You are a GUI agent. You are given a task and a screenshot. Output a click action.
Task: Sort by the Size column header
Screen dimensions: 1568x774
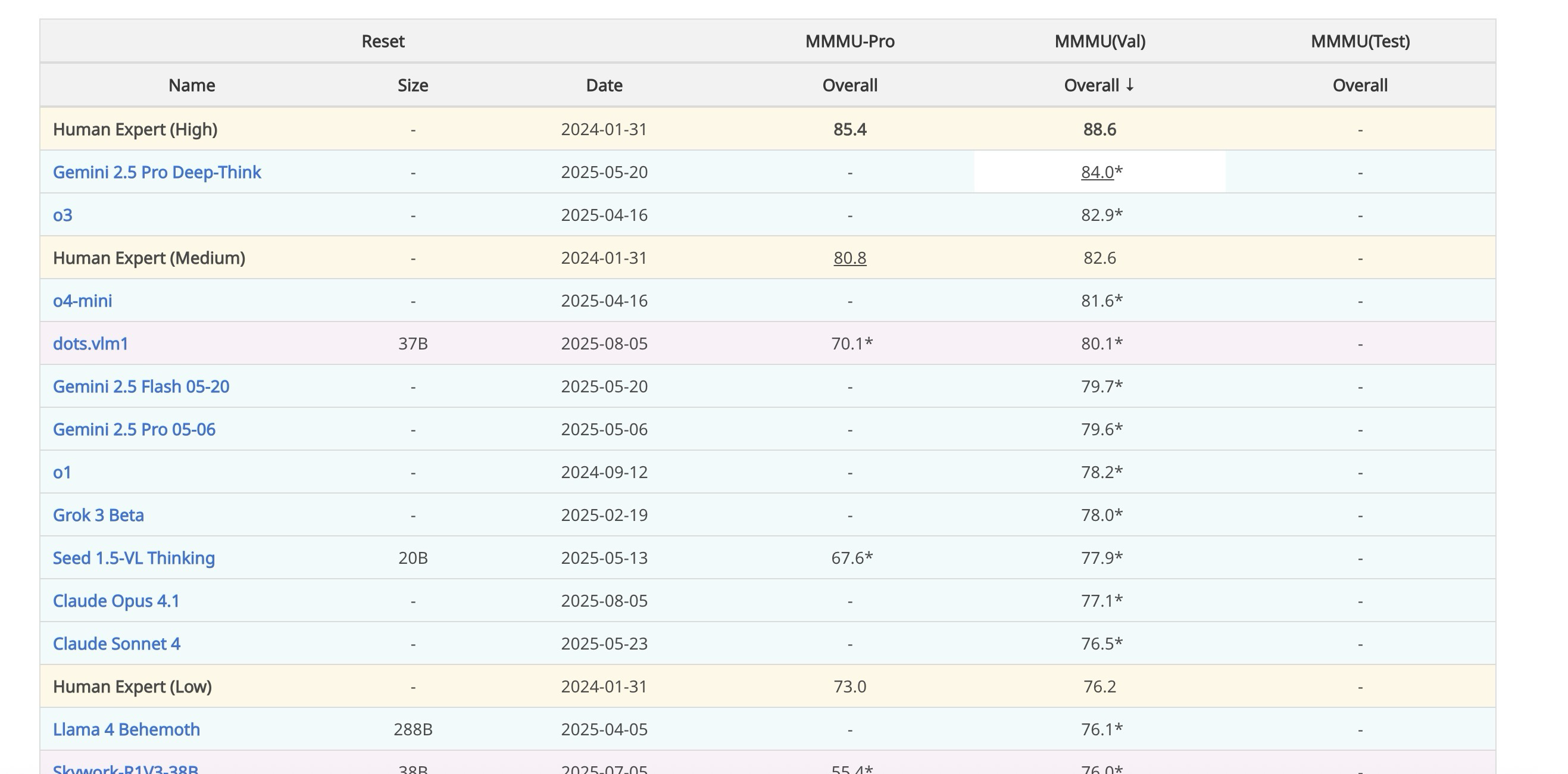[x=413, y=85]
